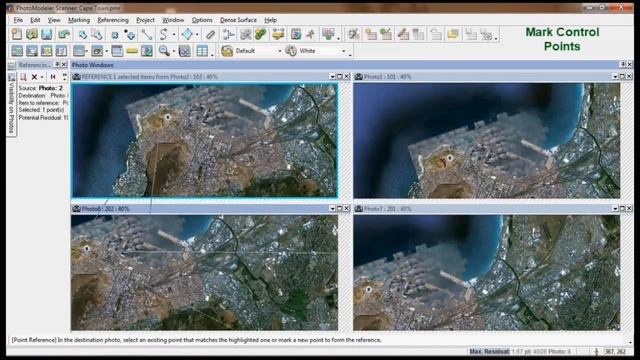Click the gray chain unreference icon
Screen dimensions: 640x360
tap(245, 34)
